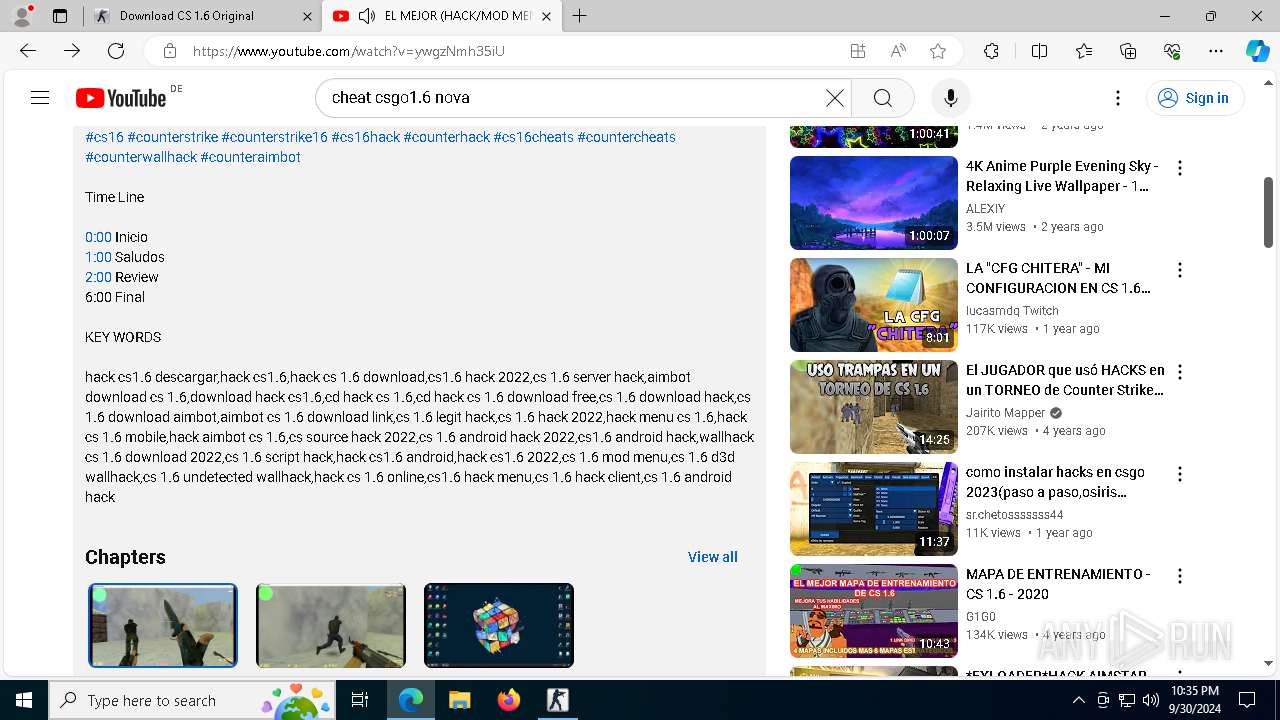
Task: Open a new browser tab
Action: click(580, 16)
